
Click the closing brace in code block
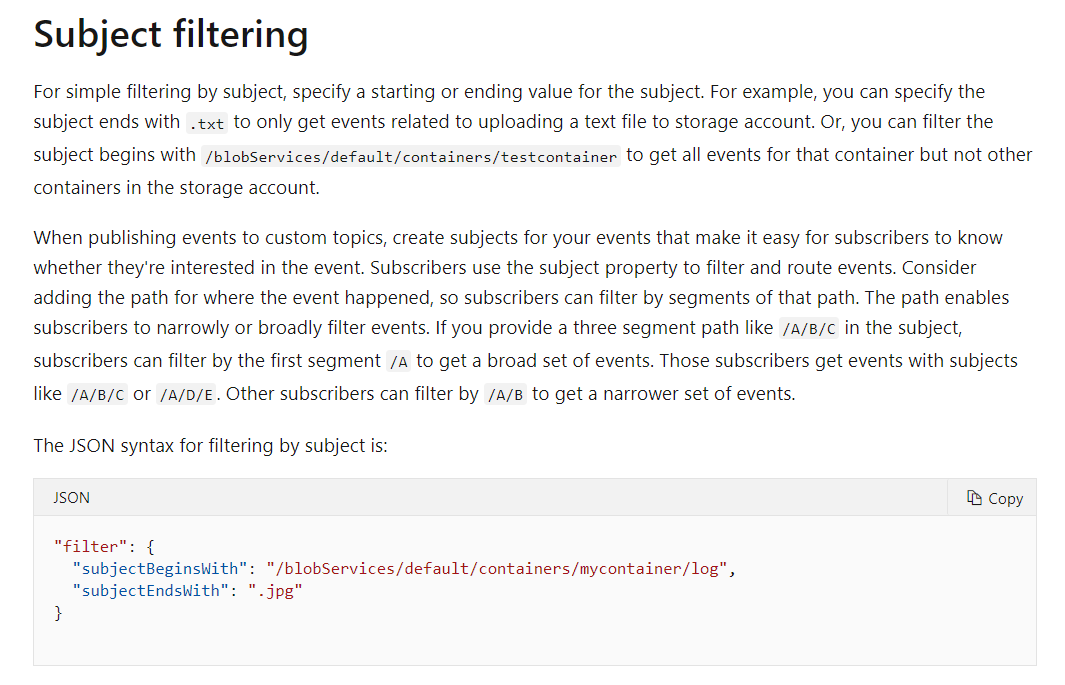coord(58,613)
